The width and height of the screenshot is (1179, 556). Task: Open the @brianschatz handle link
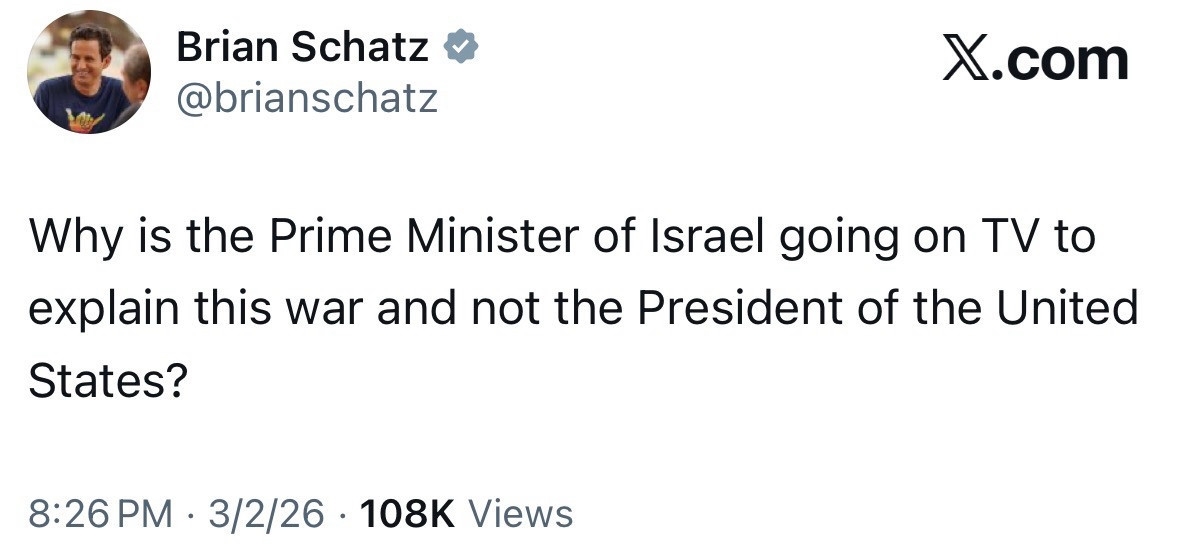pos(307,97)
